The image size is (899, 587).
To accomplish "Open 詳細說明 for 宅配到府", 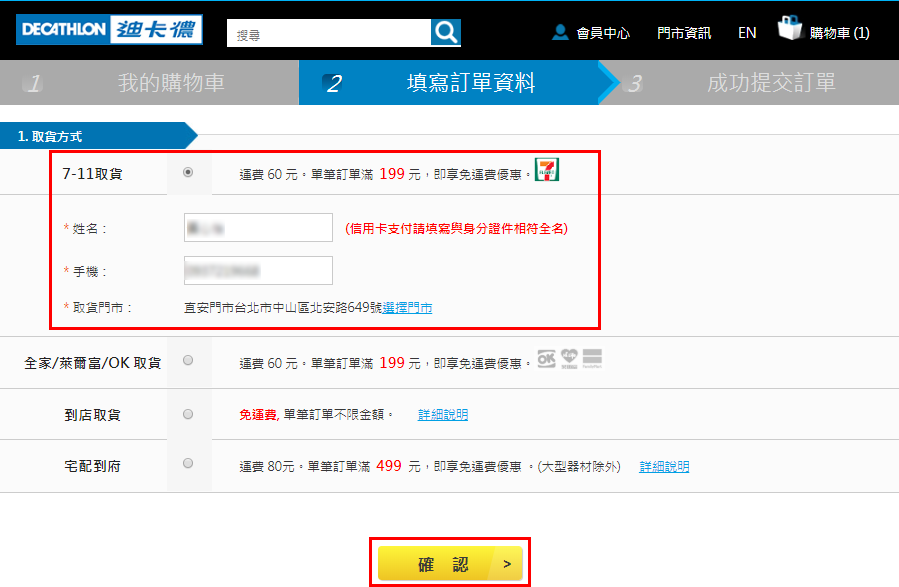I will coord(664,467).
